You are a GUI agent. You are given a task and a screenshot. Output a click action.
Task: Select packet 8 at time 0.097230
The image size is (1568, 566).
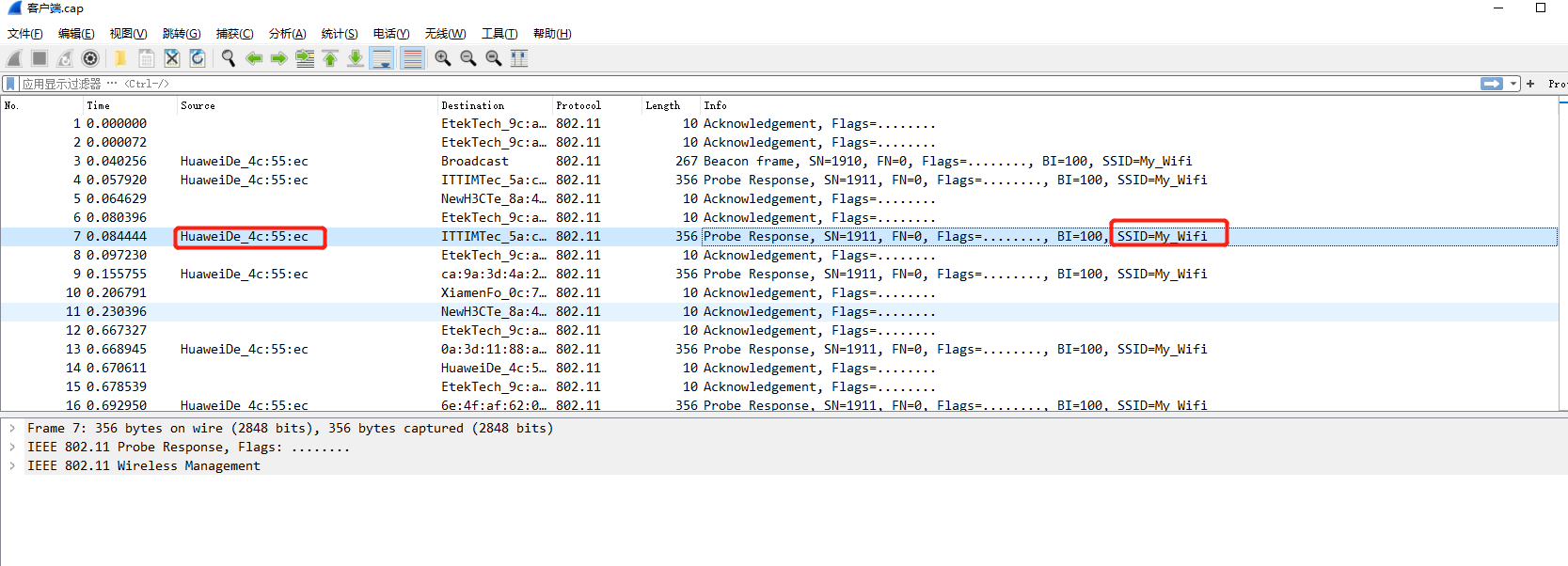coord(779,256)
